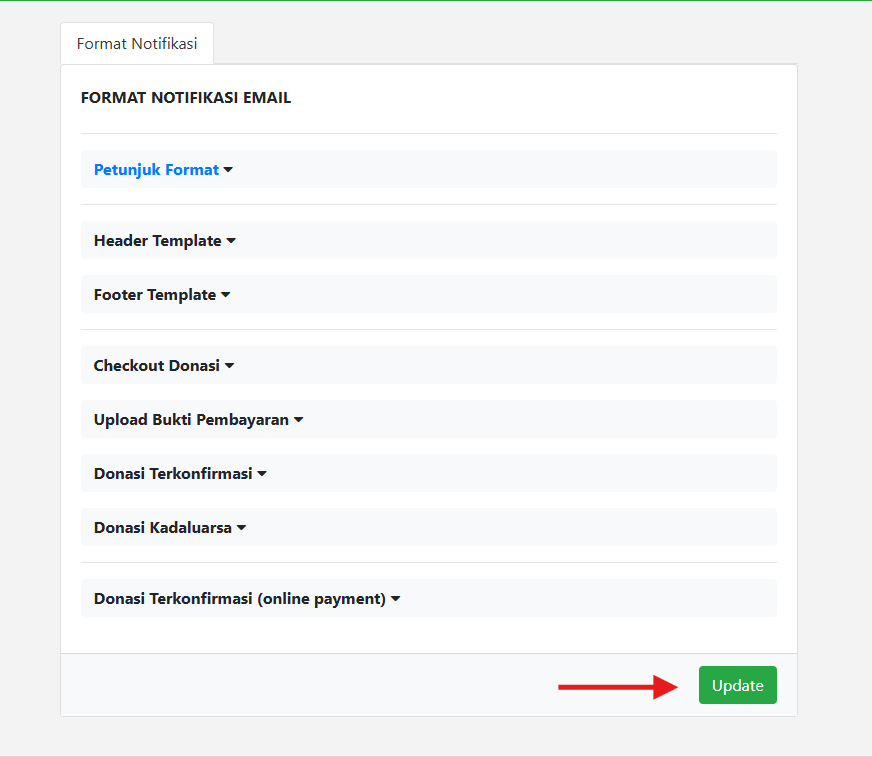Click the caret icon beside Petunjuk Format
Image resolution: width=872 pixels, height=757 pixels.
[x=228, y=170]
